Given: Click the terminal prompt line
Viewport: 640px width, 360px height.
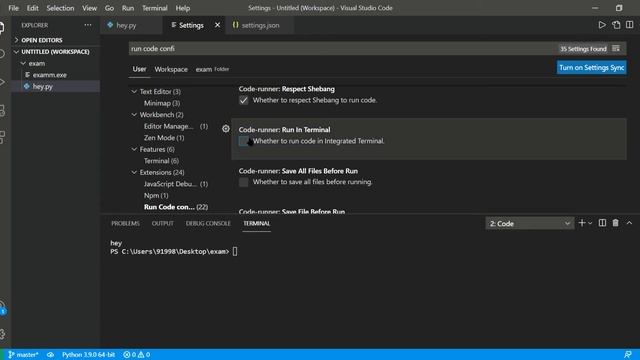Looking at the screenshot, I should pyautogui.click(x=173, y=252).
